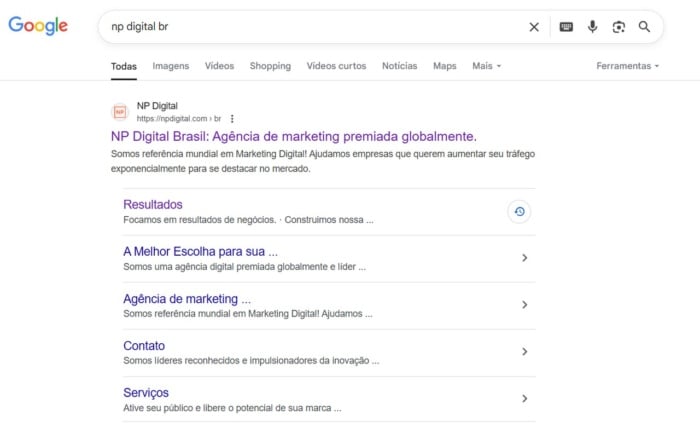
Task: Open the 'A Melhor Escolha para sua ...' sitelink
Action: click(200, 251)
